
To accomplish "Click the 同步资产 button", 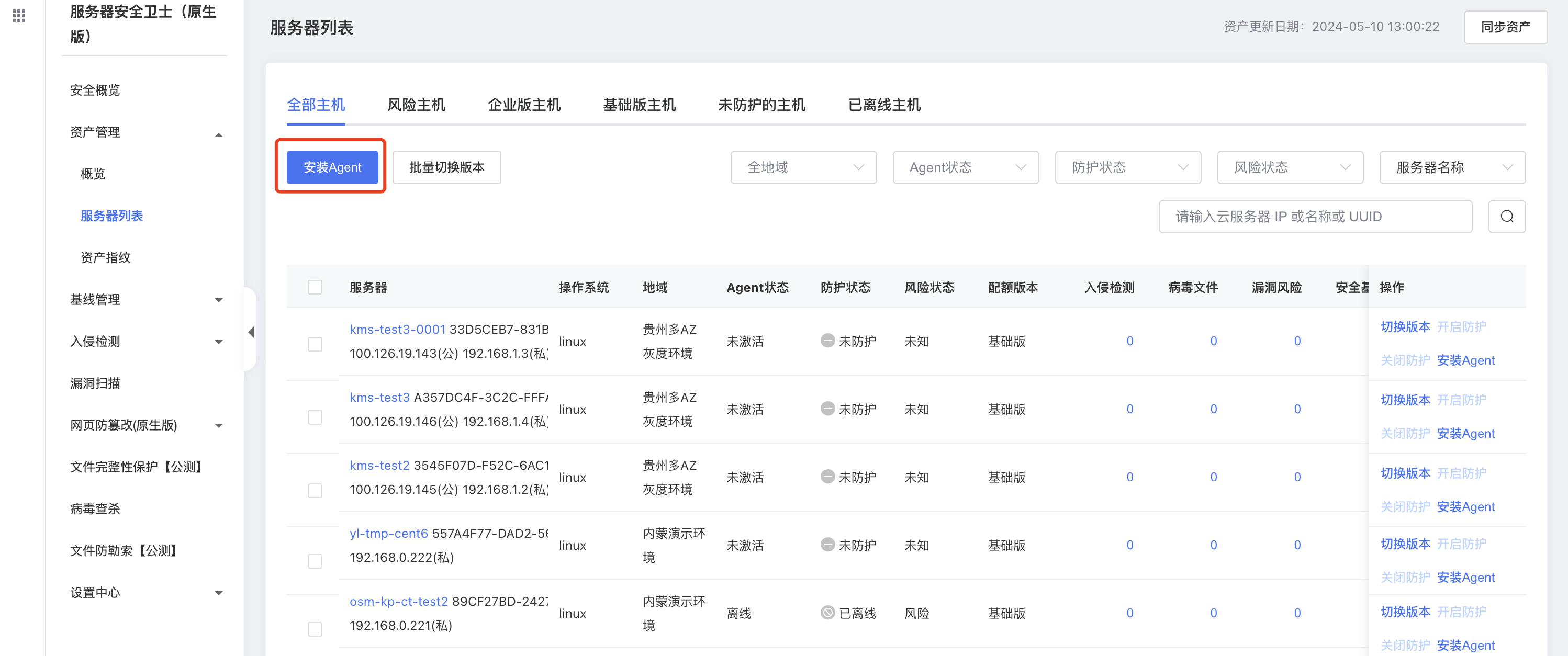I will (x=1505, y=27).
